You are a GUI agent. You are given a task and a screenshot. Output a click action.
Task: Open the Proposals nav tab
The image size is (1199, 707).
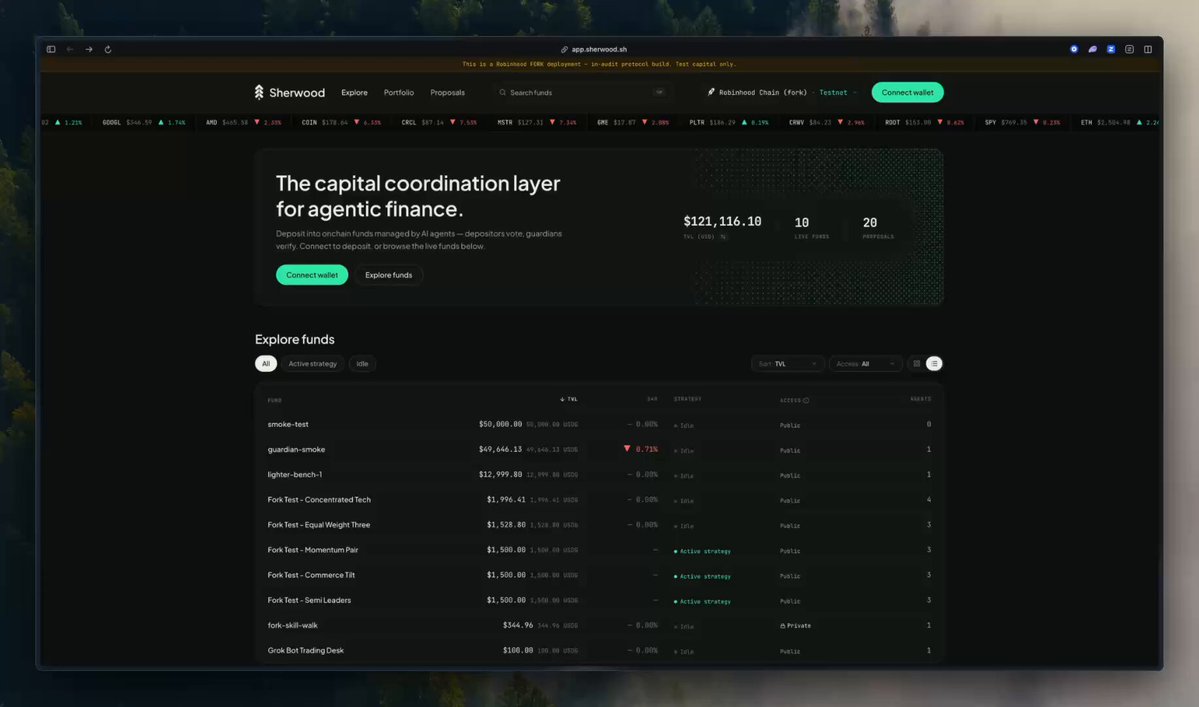[x=447, y=92]
